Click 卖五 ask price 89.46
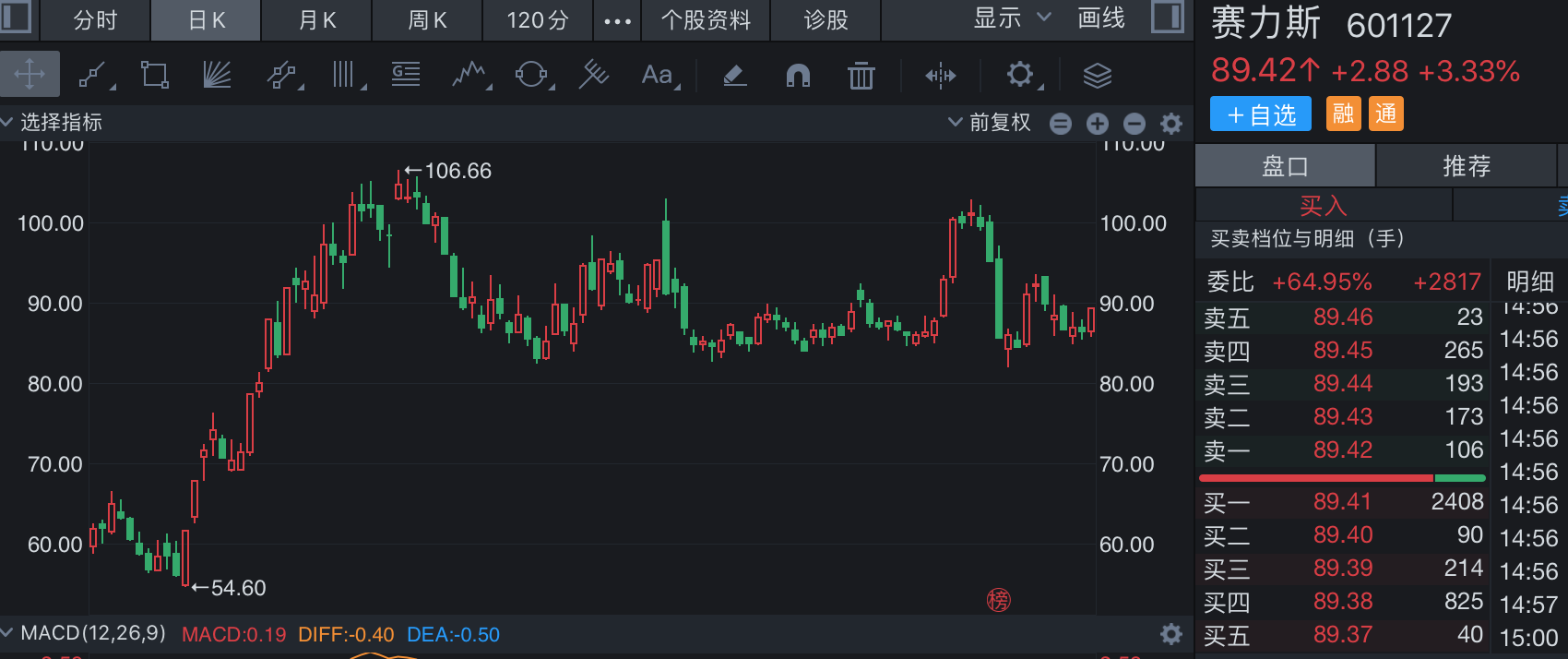 [1343, 318]
